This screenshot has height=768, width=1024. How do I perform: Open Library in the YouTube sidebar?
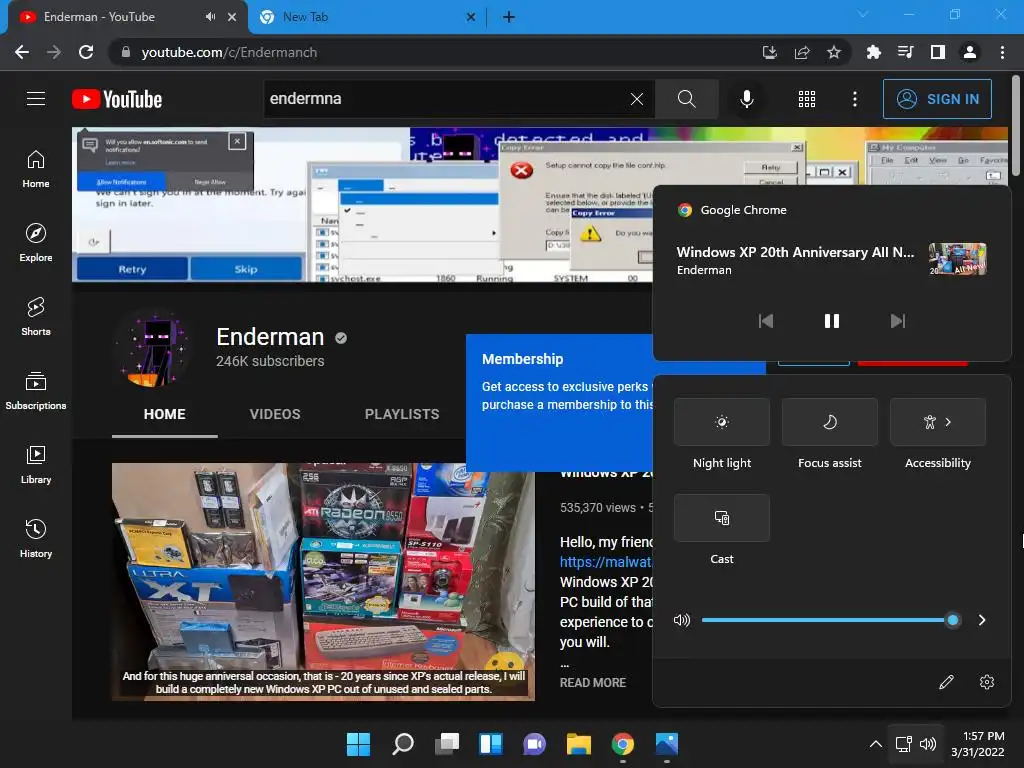pyautogui.click(x=36, y=464)
